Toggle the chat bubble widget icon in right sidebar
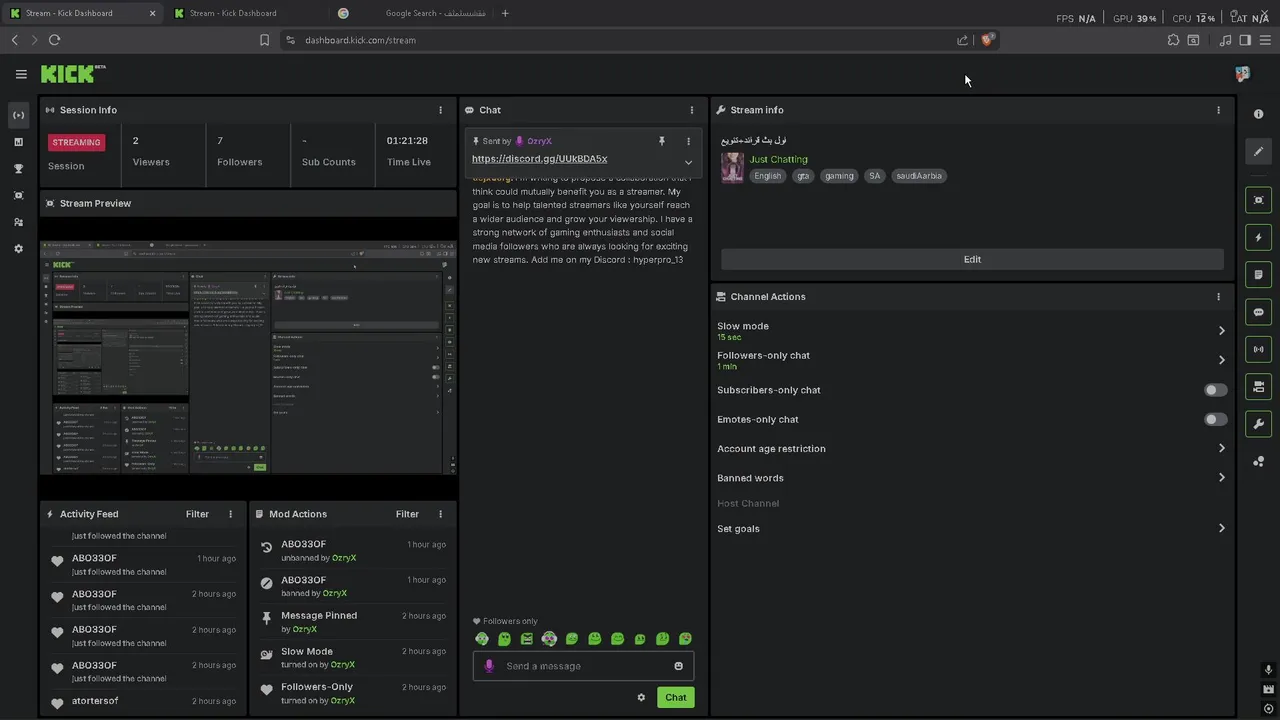Image resolution: width=1280 pixels, height=720 pixels. 1258,312
